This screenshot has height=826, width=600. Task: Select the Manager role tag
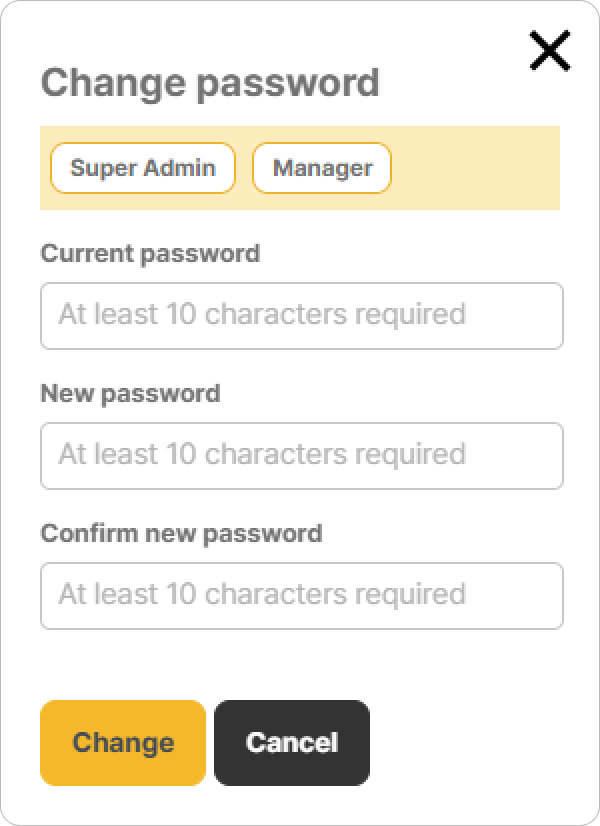pyautogui.click(x=322, y=168)
